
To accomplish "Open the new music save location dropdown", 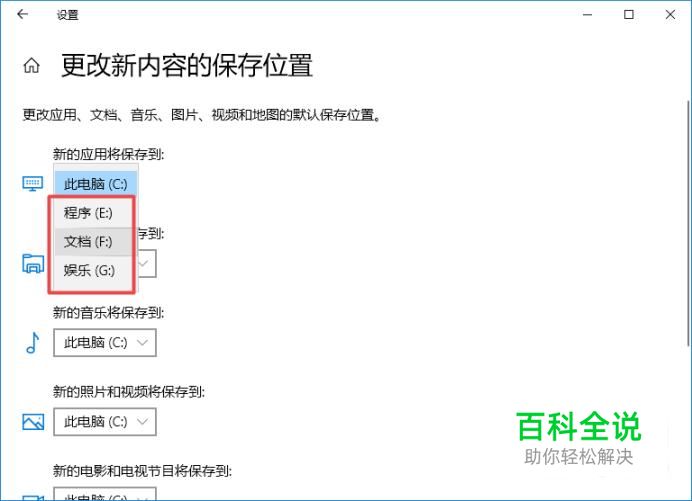I will point(105,343).
